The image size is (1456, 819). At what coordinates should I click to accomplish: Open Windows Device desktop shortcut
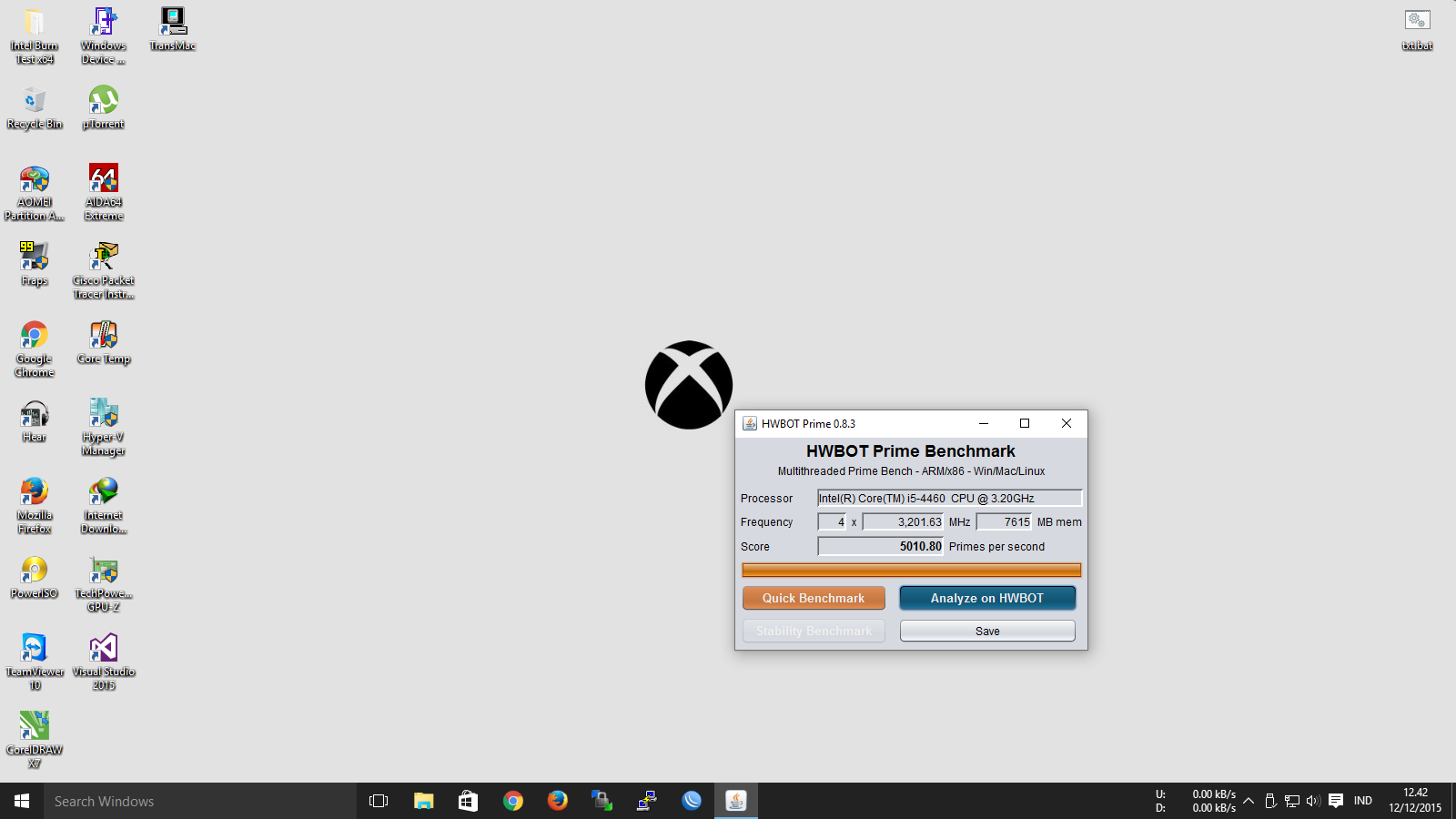click(104, 36)
